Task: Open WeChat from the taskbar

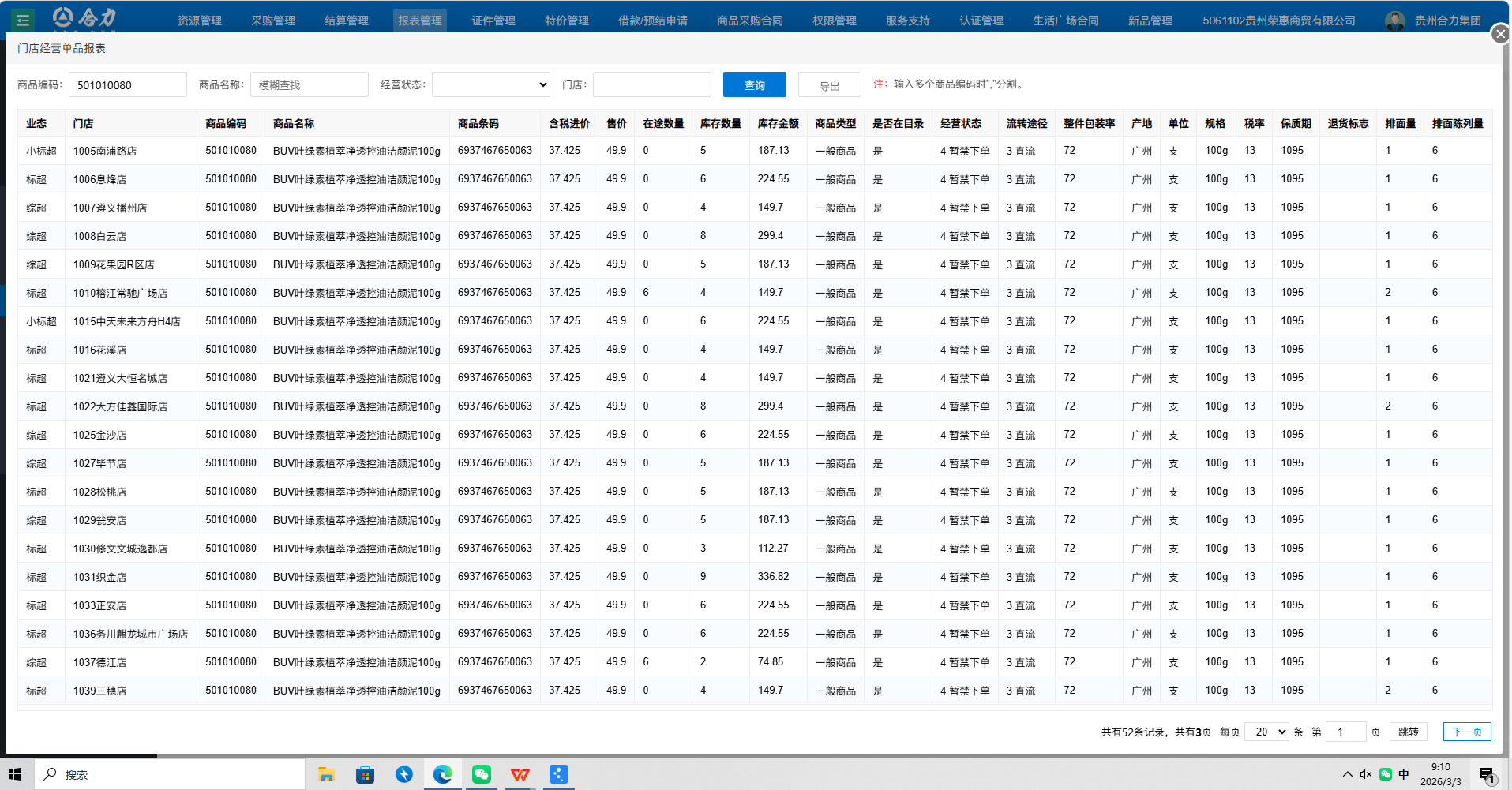Action: tap(482, 774)
